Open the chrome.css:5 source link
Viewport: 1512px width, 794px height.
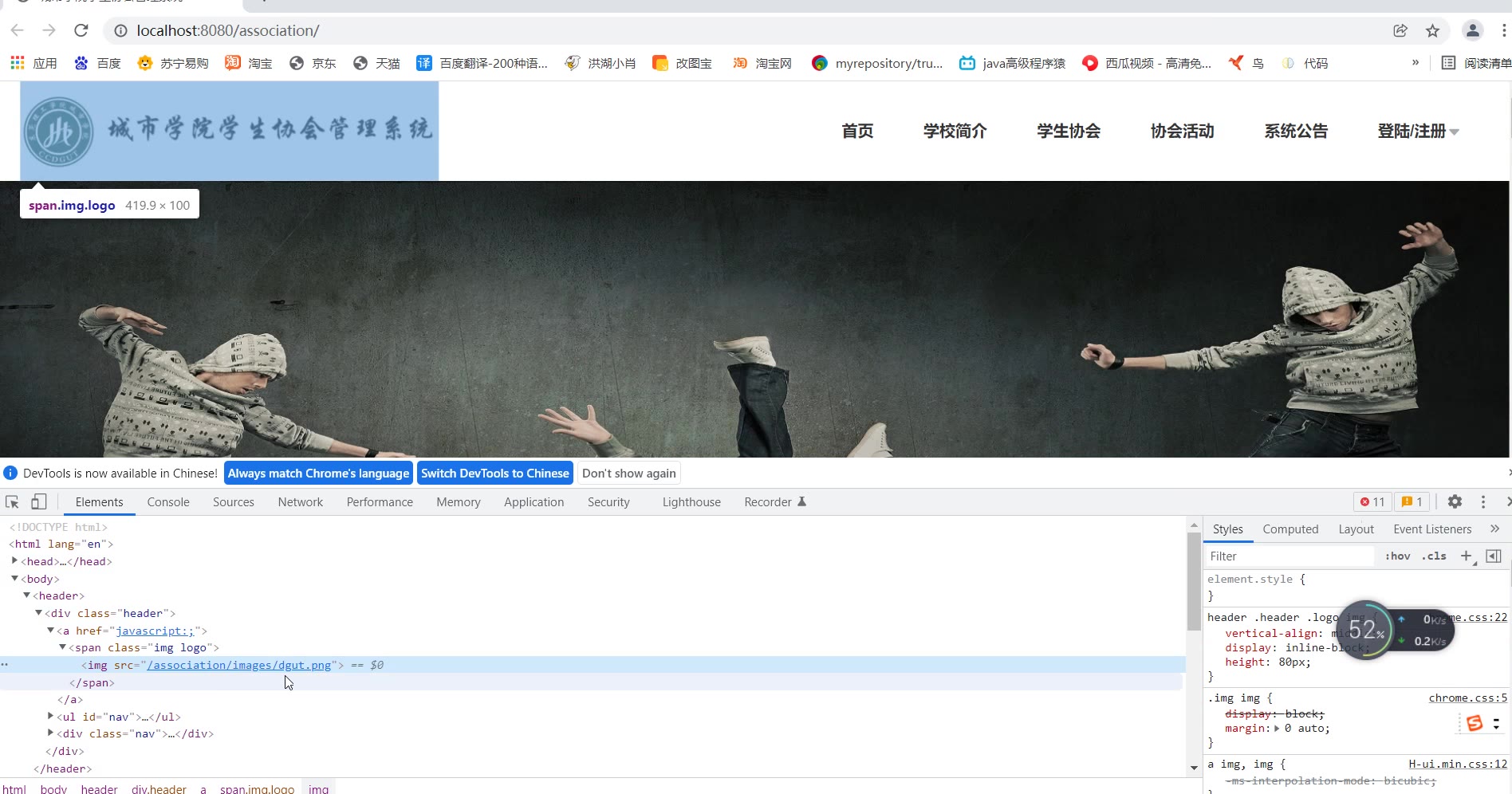[1467, 698]
